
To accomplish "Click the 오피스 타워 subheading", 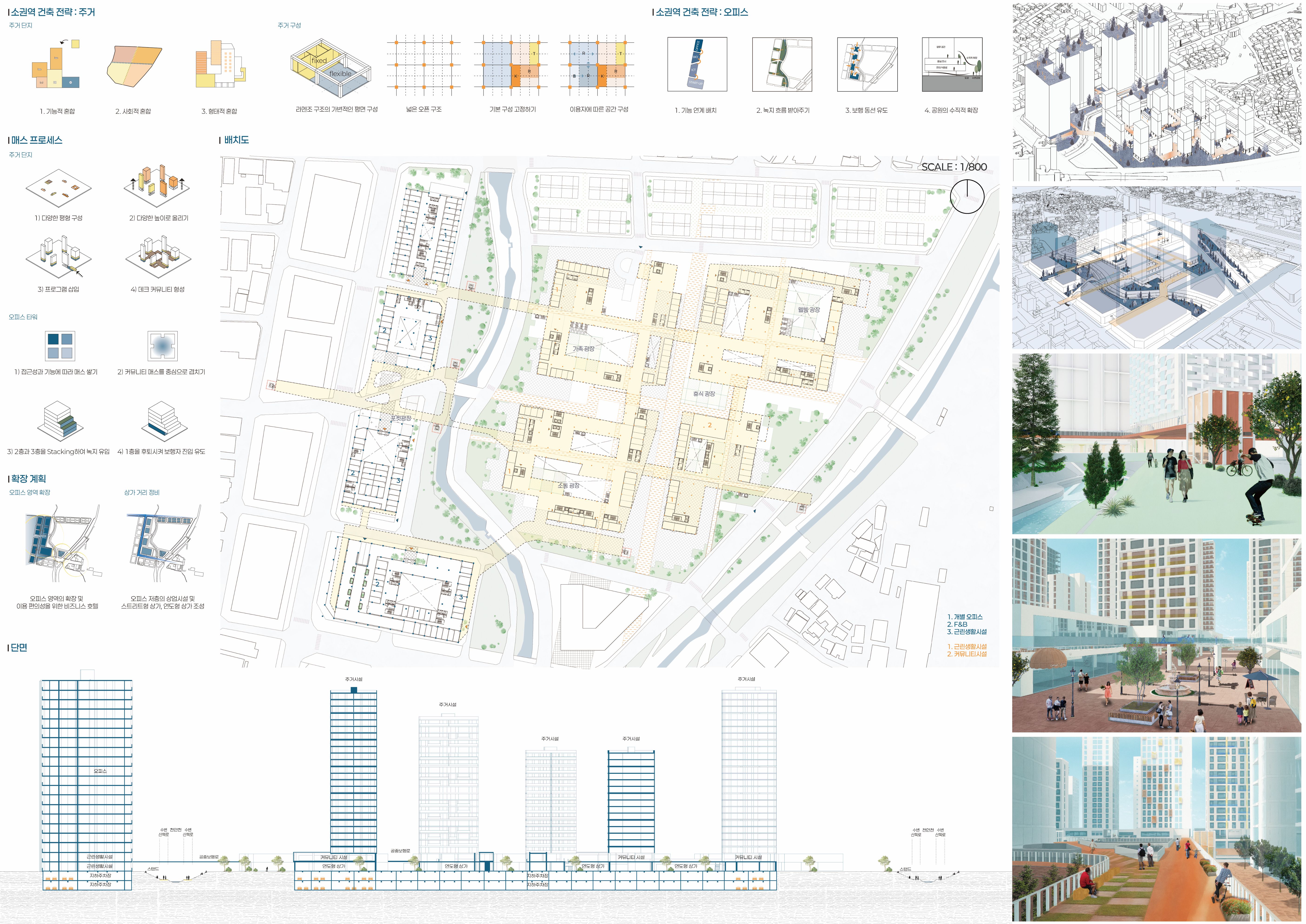I will point(23,317).
